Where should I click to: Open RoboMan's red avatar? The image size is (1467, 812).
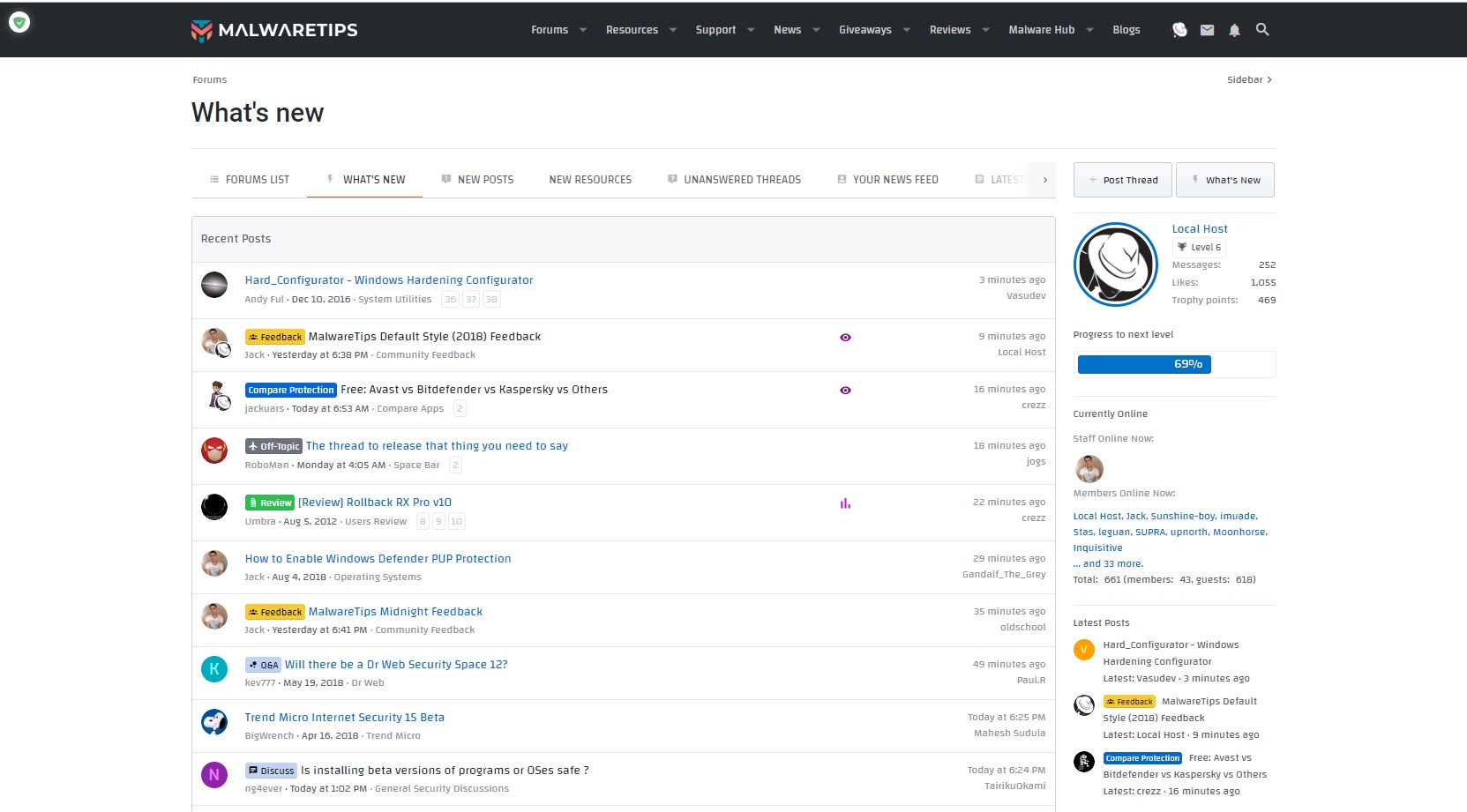214,451
